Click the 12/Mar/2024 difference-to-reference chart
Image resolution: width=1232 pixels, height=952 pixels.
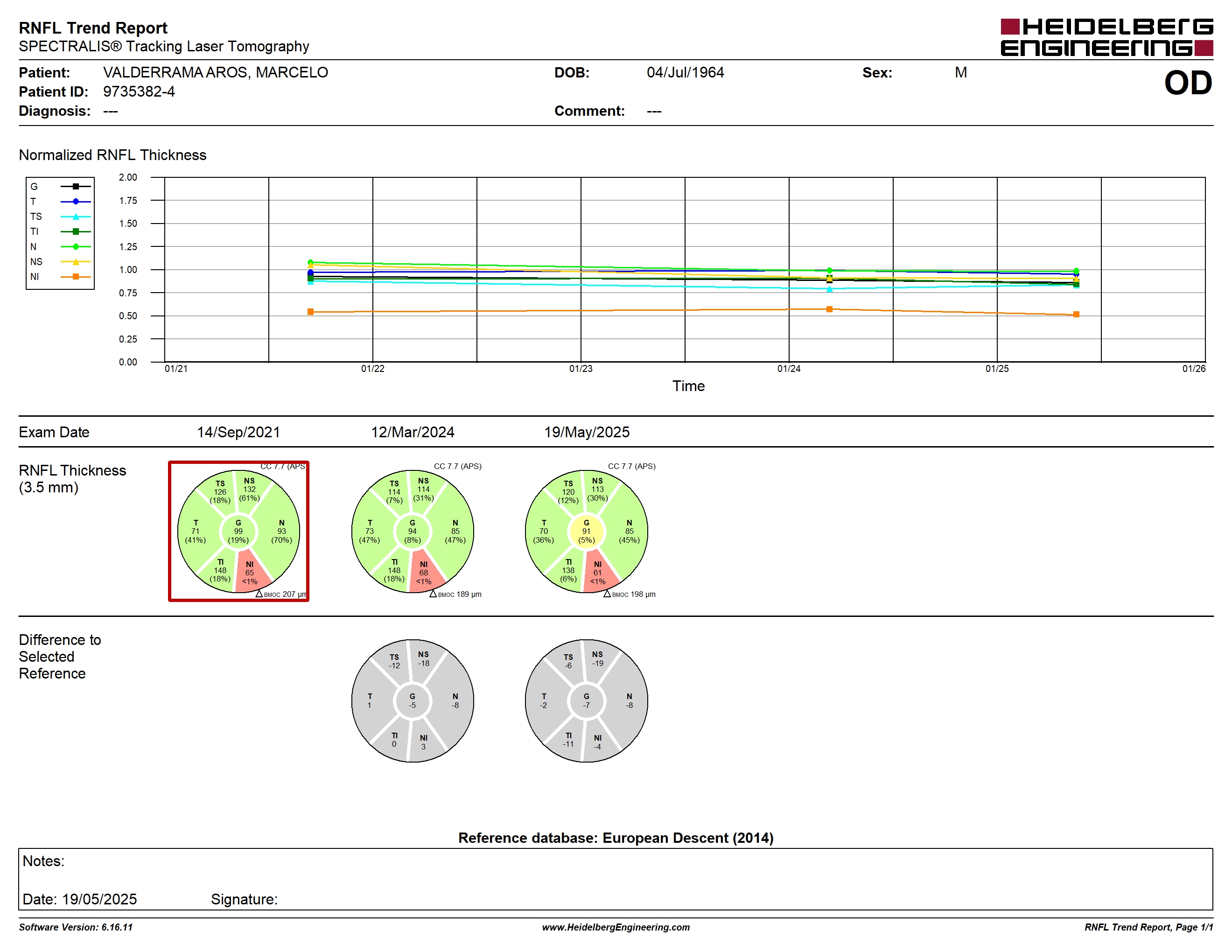pyautogui.click(x=413, y=700)
